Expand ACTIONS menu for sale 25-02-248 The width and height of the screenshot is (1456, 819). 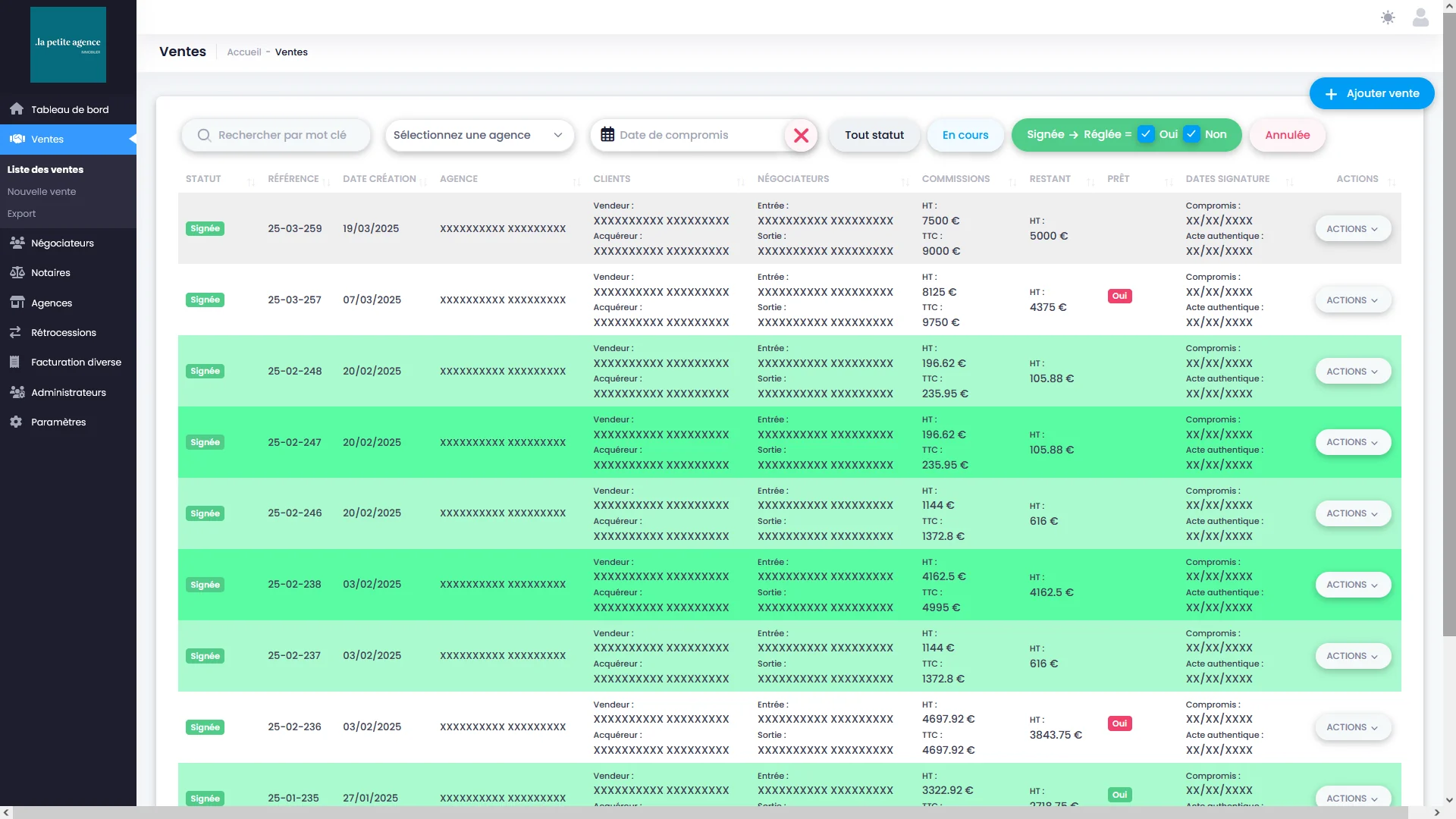pos(1353,371)
